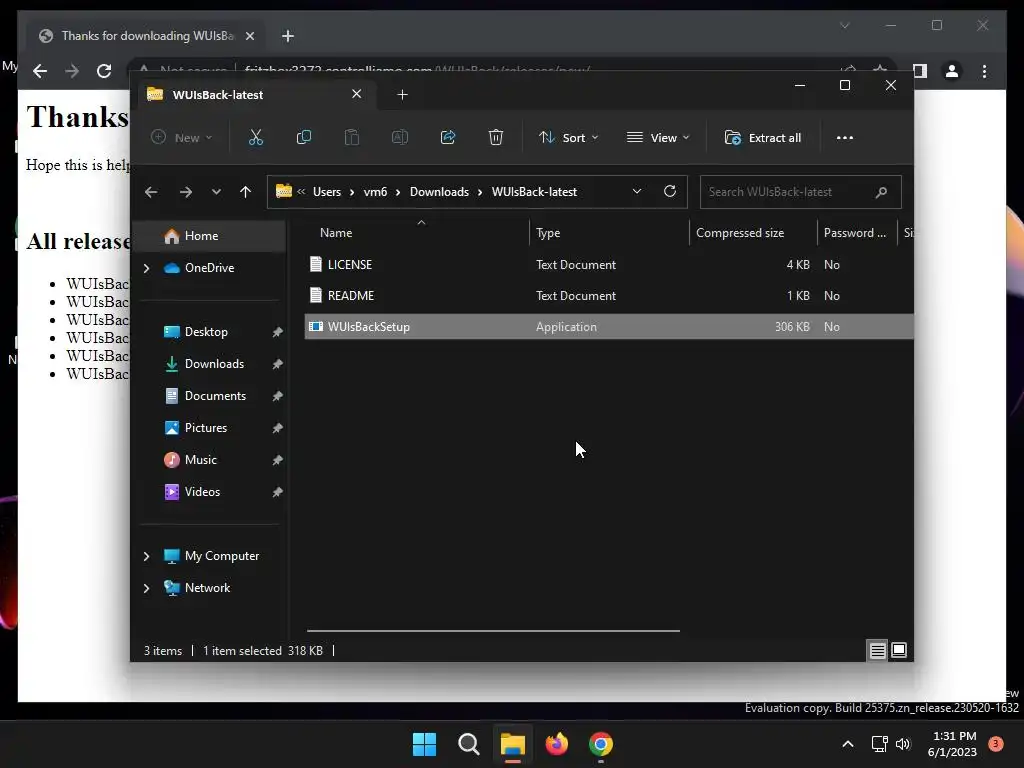Open volume control in system tray

tap(903, 744)
